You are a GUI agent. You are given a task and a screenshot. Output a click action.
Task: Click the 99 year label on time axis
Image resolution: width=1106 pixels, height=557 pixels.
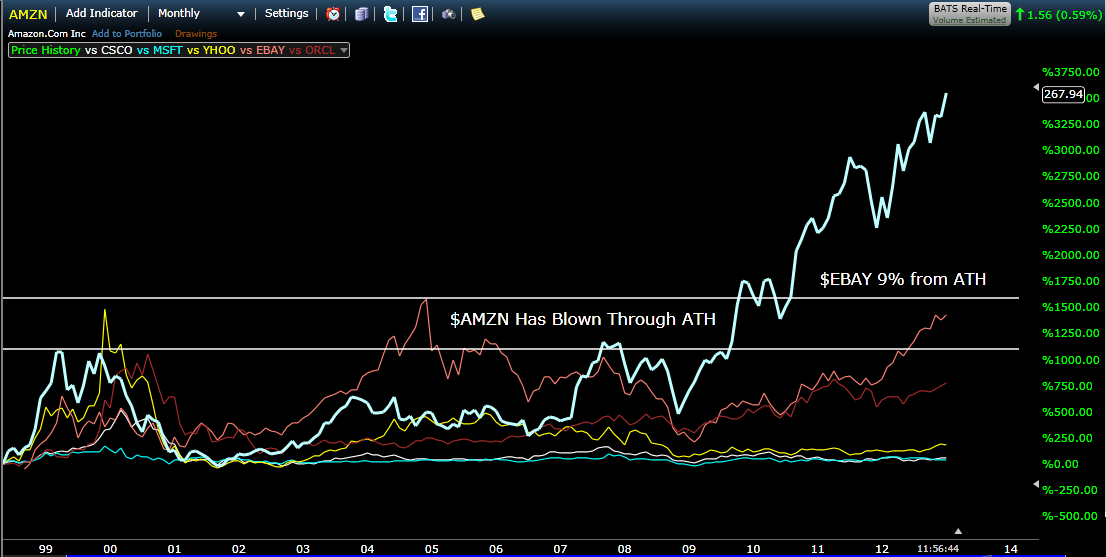46,548
